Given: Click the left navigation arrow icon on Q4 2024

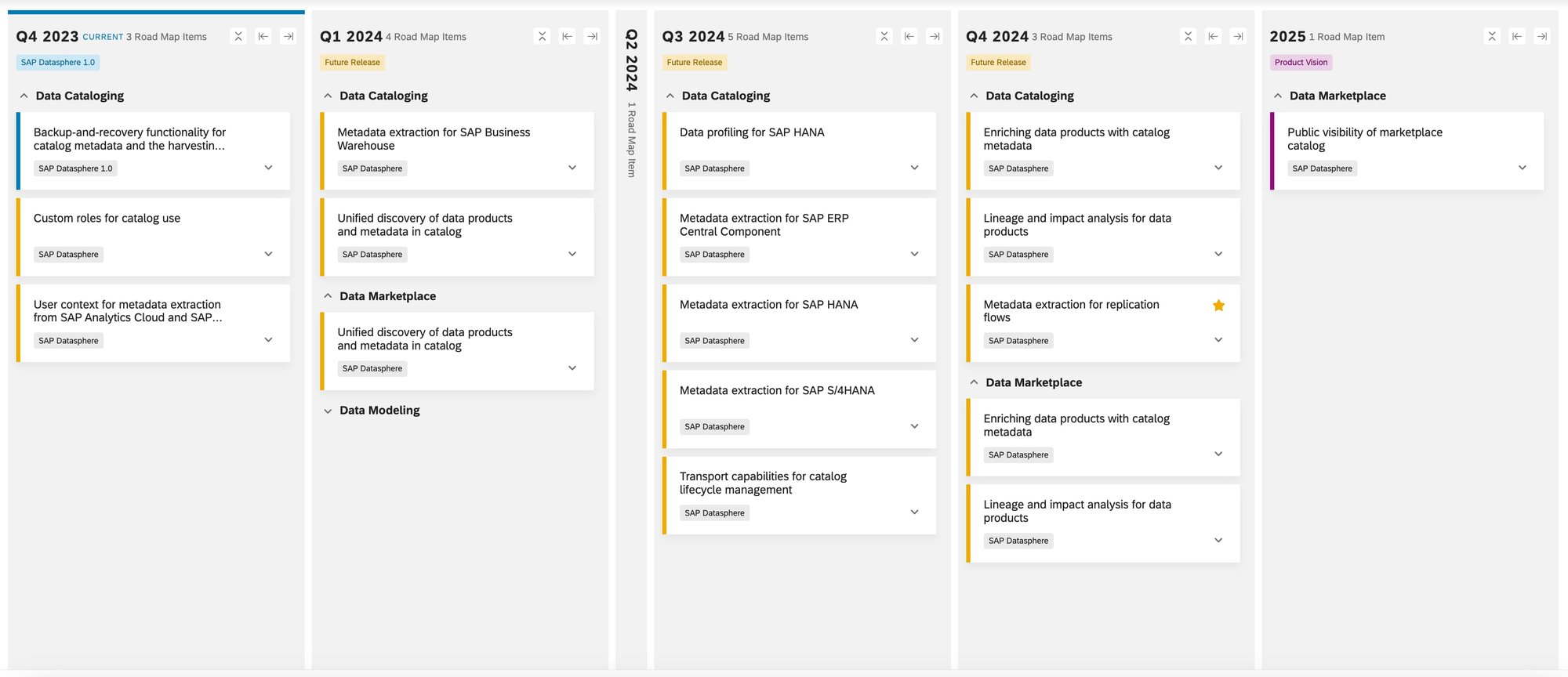Looking at the screenshot, I should pos(1213,36).
